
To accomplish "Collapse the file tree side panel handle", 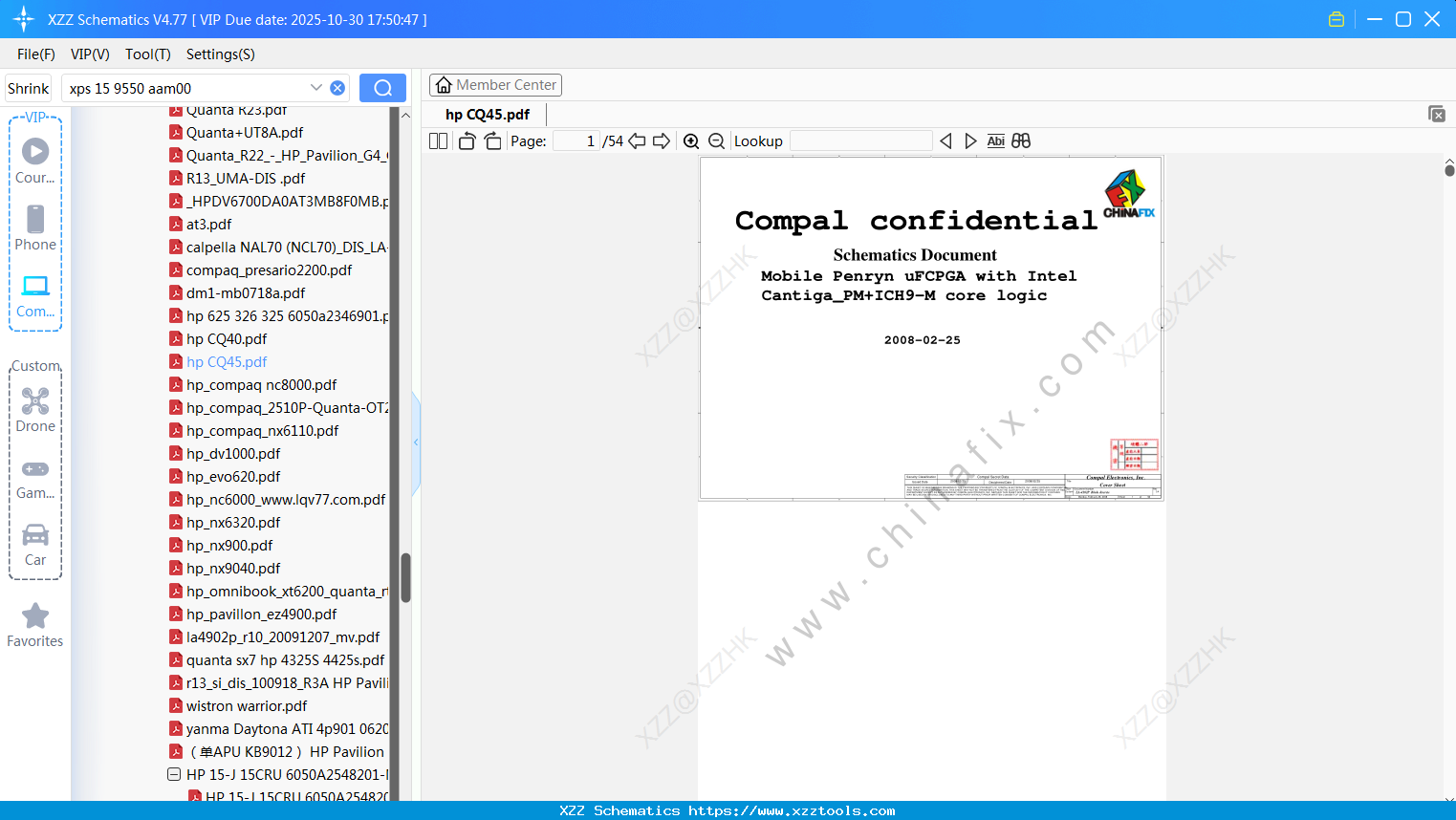I will point(416,442).
